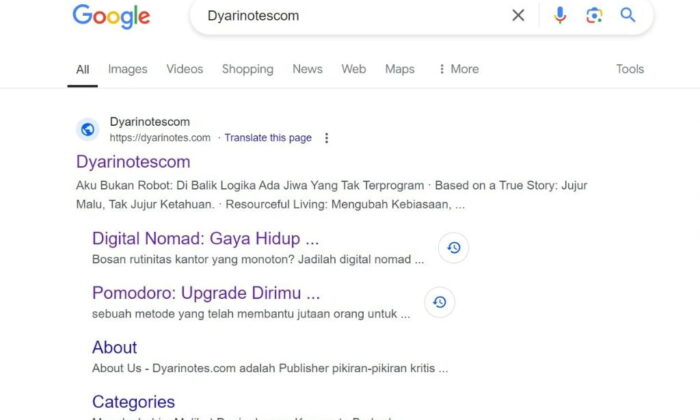Start voice search with microphone icon
This screenshot has height=420, width=700.
(560, 16)
